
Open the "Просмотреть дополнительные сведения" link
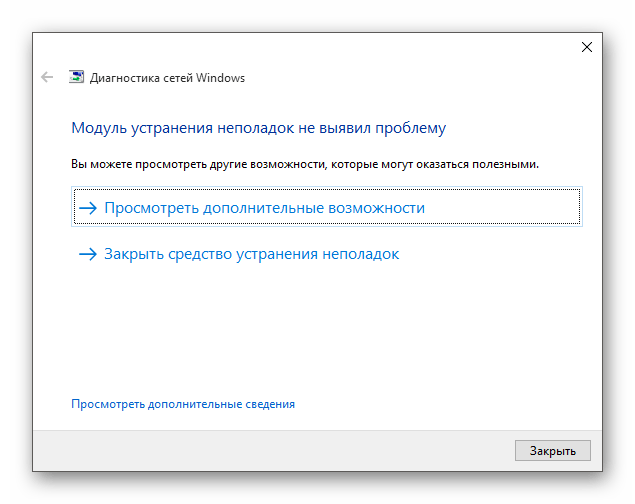pyautogui.click(x=183, y=404)
